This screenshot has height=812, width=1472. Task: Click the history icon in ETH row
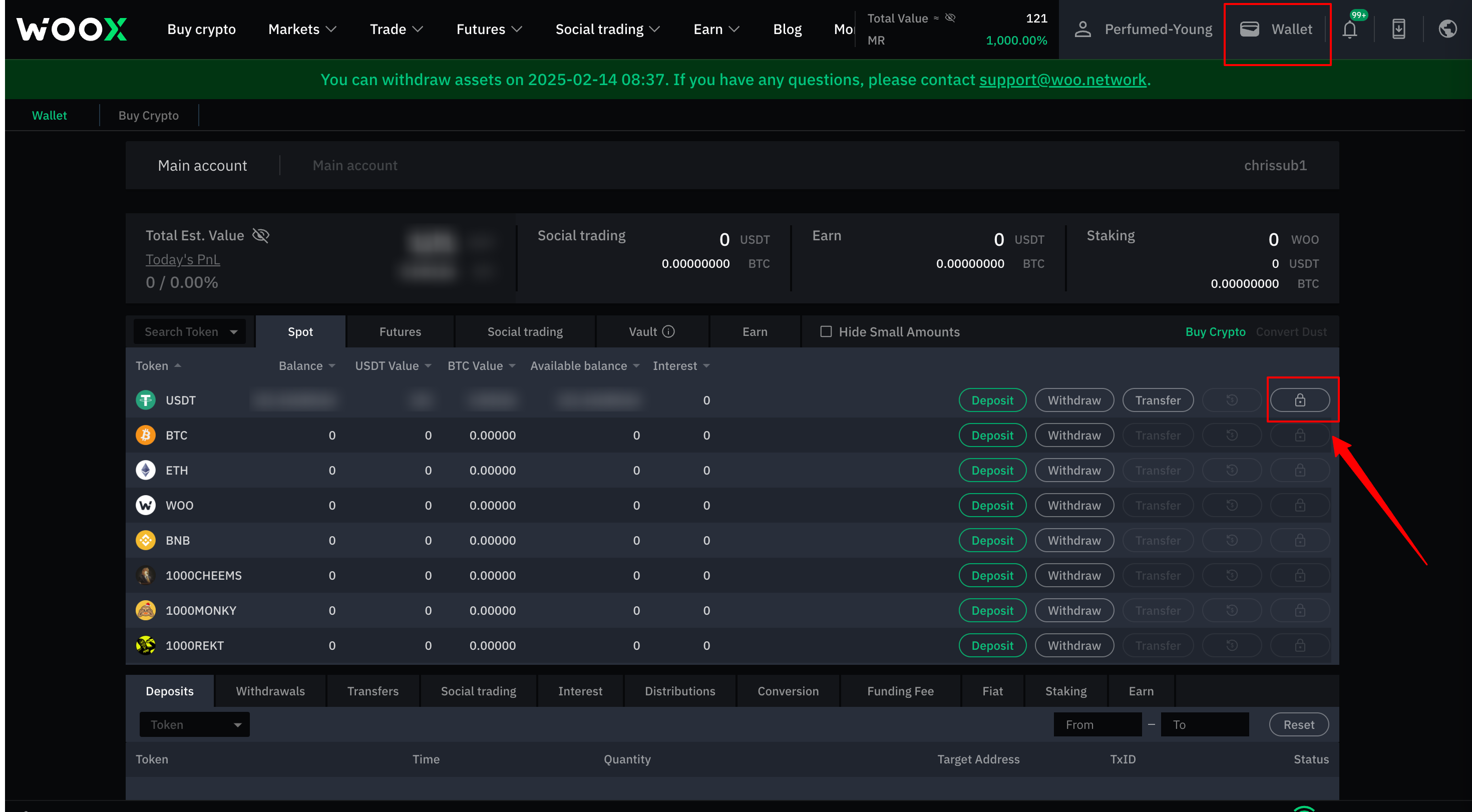click(1232, 470)
